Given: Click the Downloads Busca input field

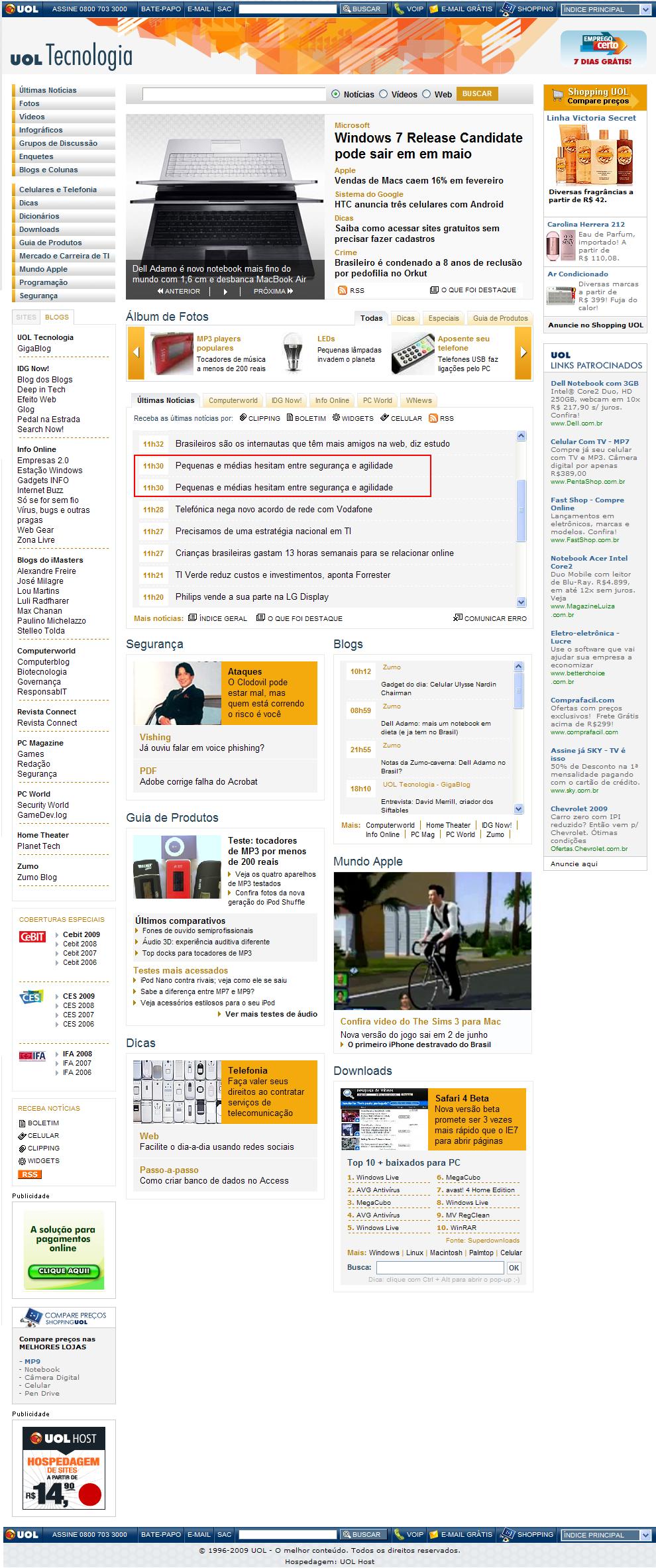Looking at the screenshot, I should tap(439, 1268).
